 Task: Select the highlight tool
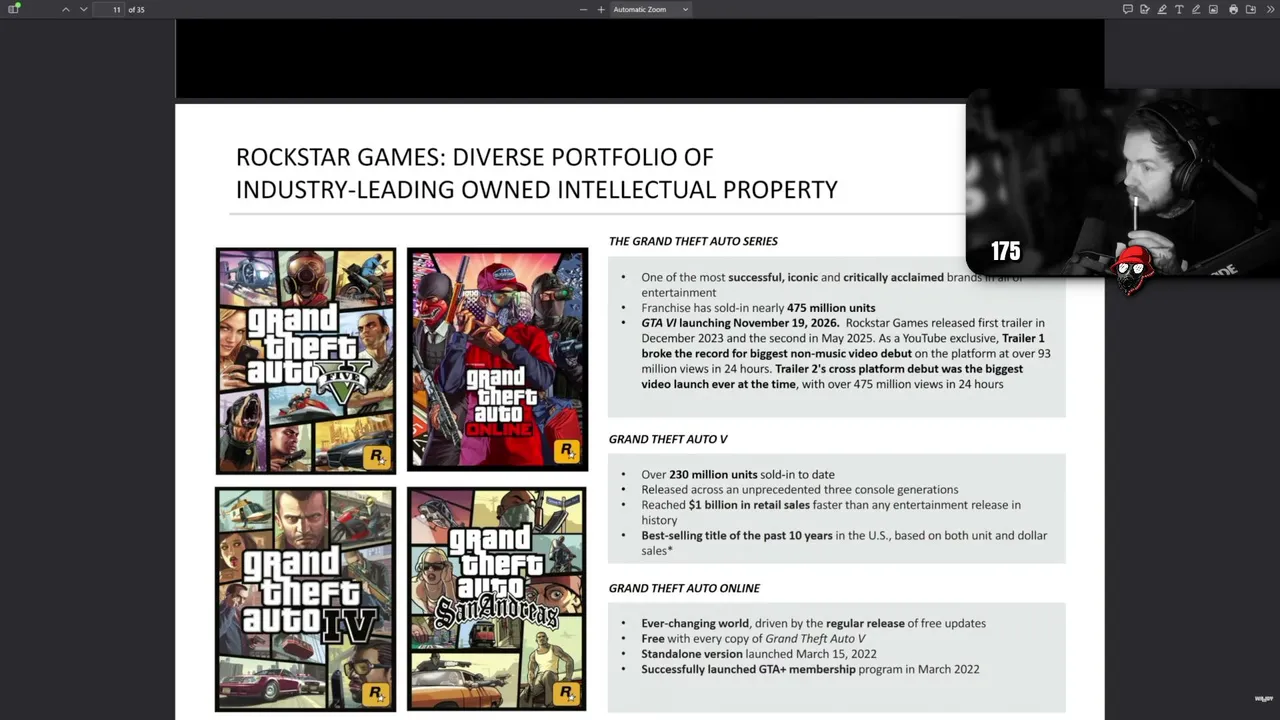[x=1162, y=9]
